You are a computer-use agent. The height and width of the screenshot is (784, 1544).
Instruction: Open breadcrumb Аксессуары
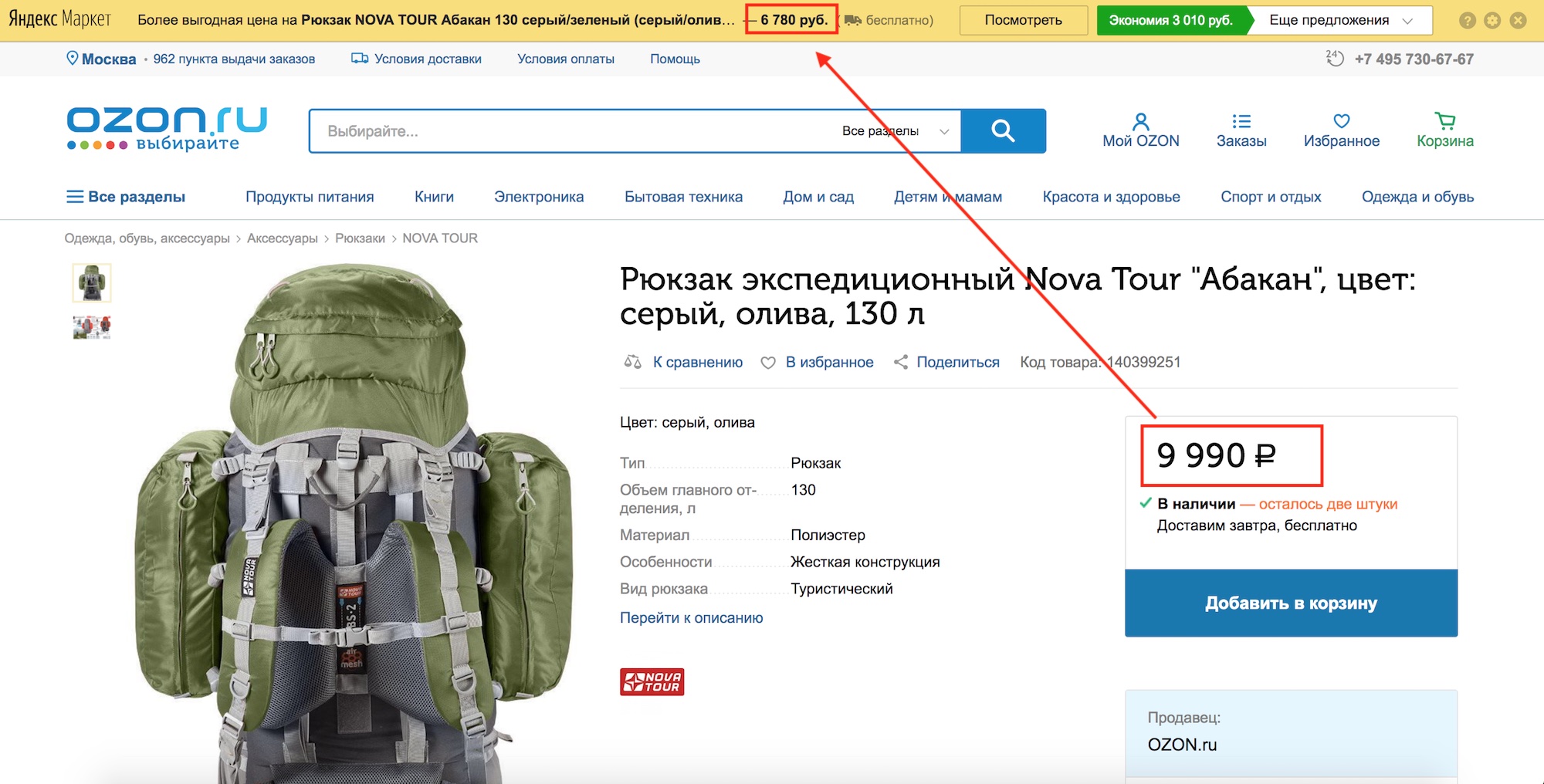click(x=282, y=238)
